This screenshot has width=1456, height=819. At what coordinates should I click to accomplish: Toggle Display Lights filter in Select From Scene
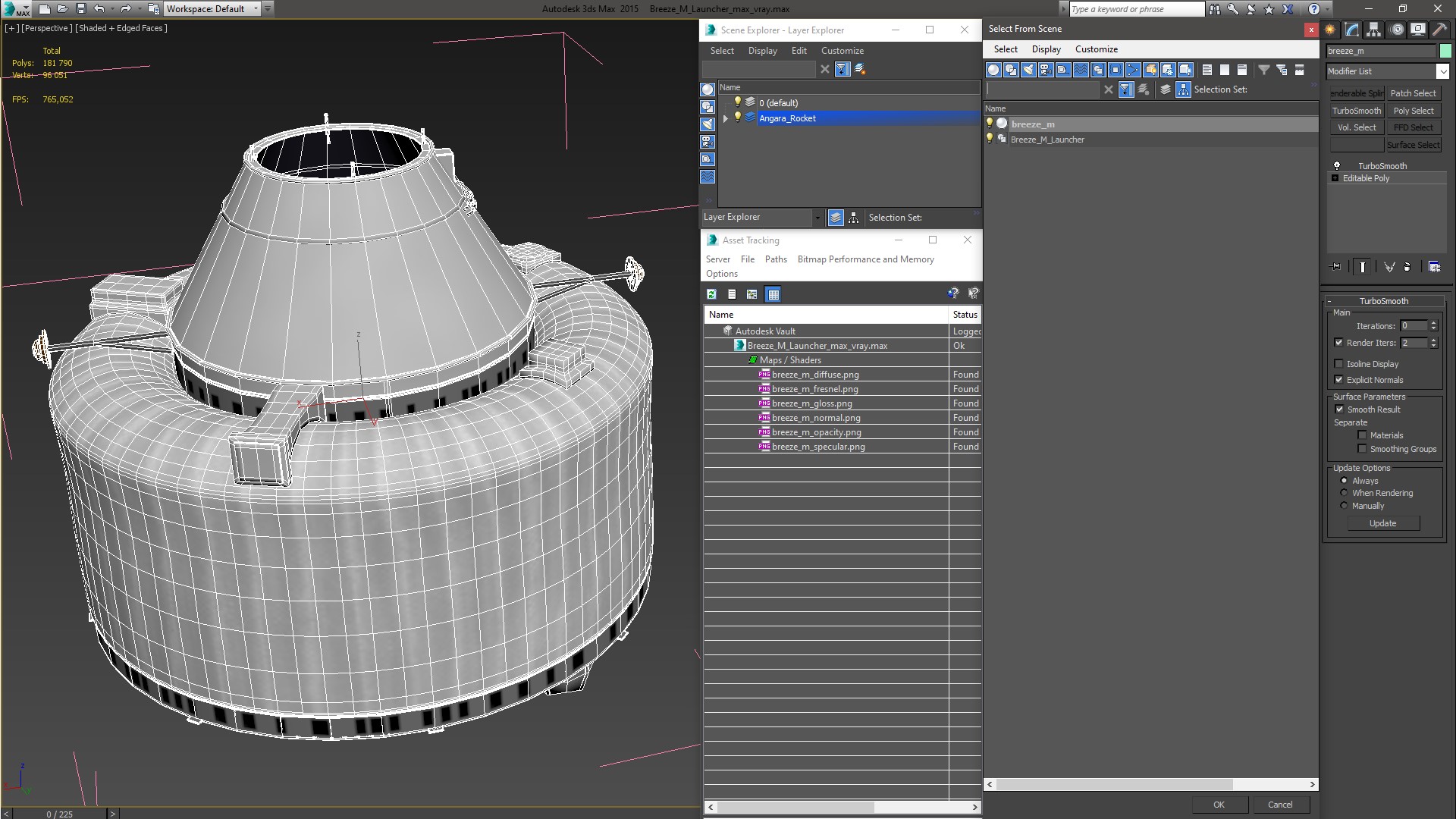click(x=1028, y=70)
